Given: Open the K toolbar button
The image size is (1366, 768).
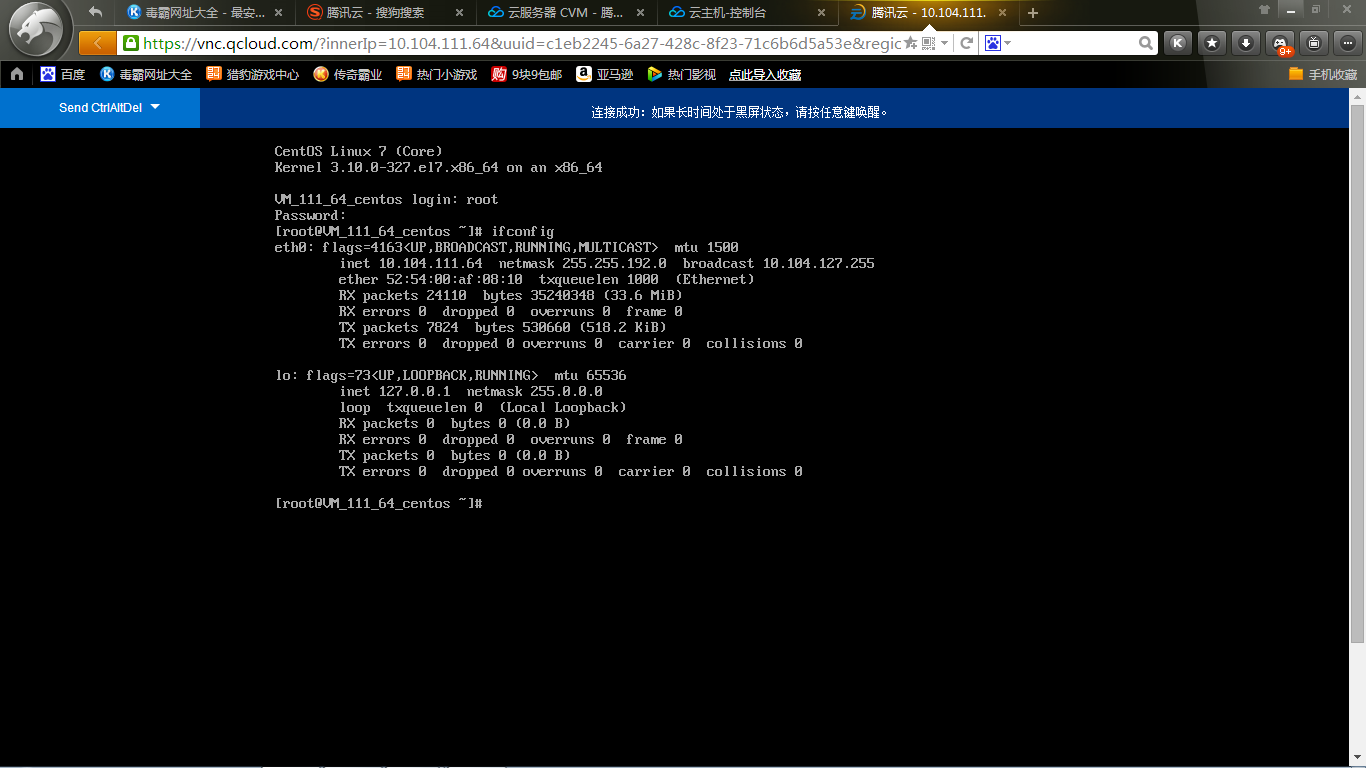Looking at the screenshot, I should click(1179, 43).
